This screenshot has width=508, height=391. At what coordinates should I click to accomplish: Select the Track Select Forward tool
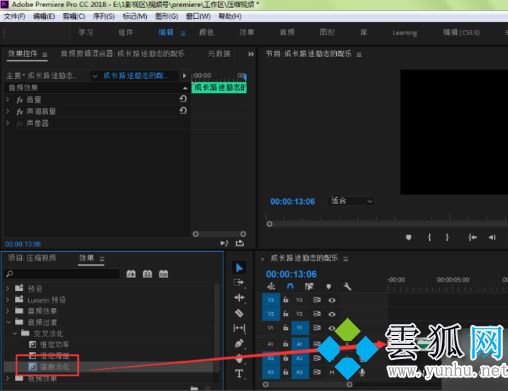[x=239, y=283]
